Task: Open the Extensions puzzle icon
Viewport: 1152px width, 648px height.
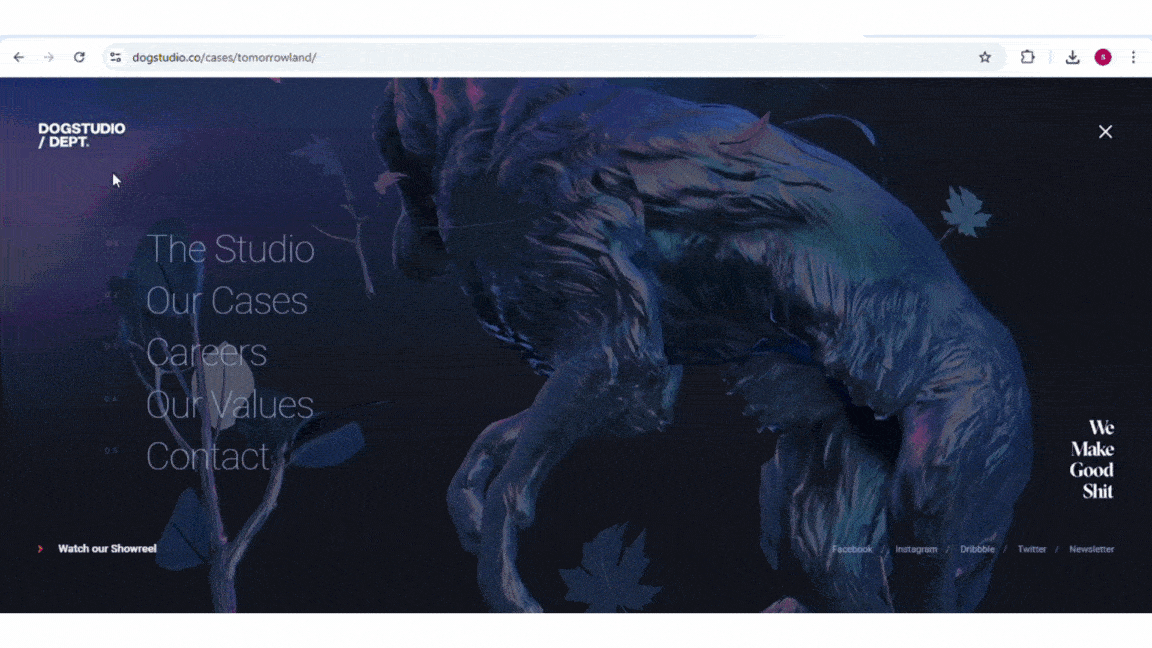Action: (1027, 57)
